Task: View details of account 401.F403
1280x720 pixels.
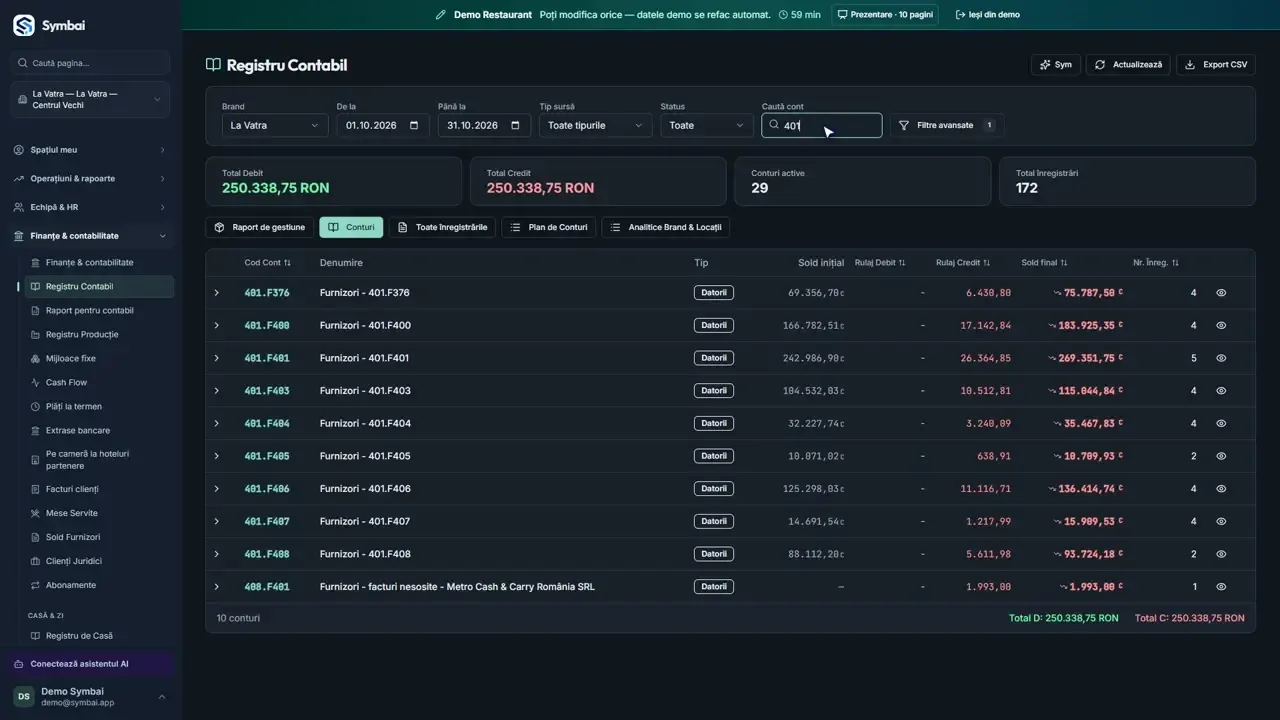Action: tap(1221, 391)
